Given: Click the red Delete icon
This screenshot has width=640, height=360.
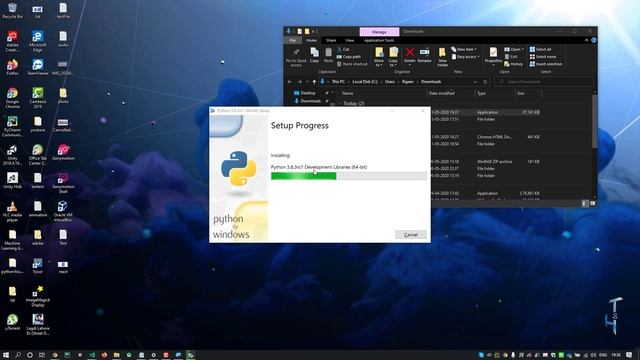Looking at the screenshot, I should pyautogui.click(x=409, y=52).
